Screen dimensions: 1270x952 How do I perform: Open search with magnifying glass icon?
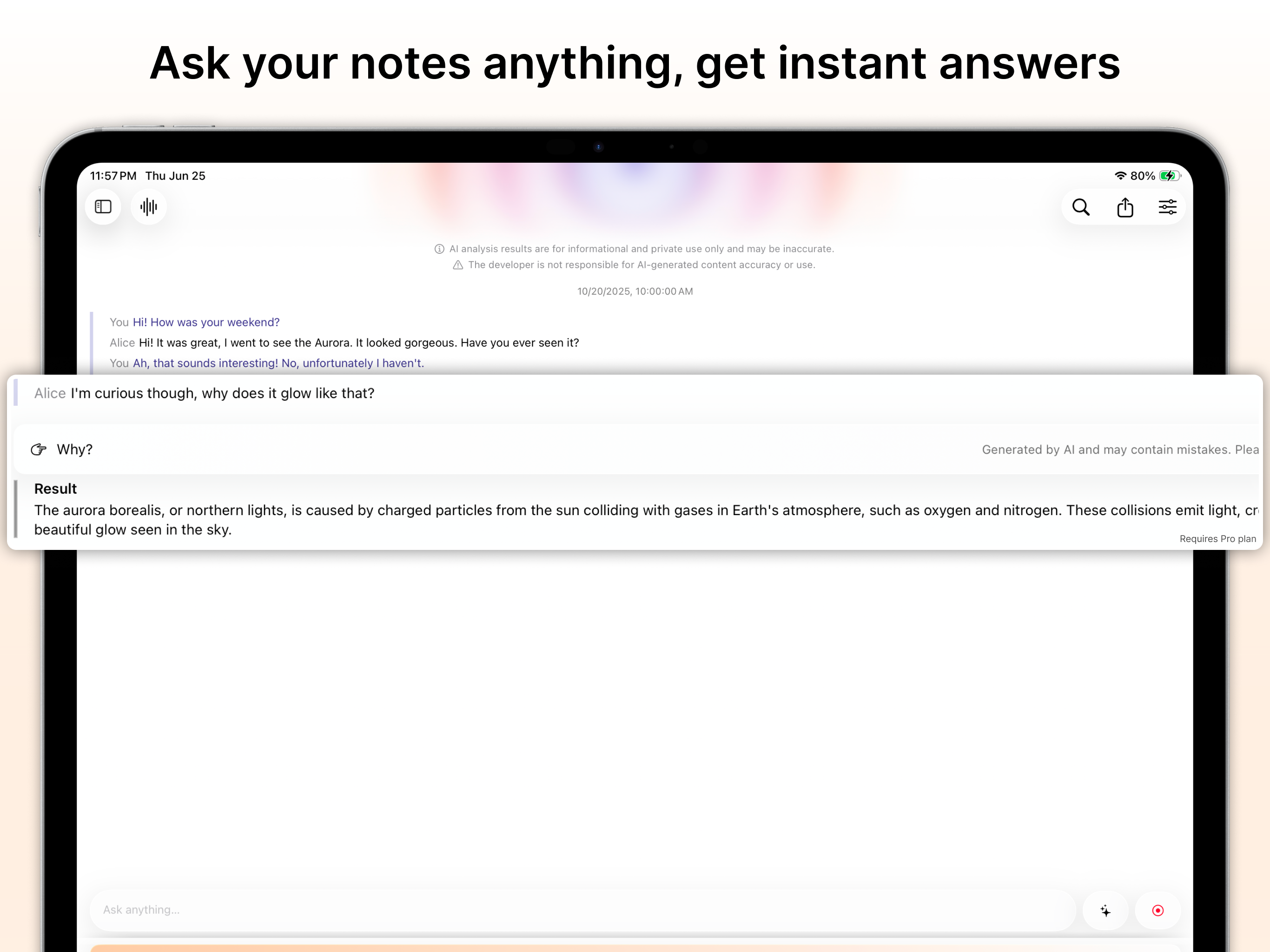pos(1081,207)
